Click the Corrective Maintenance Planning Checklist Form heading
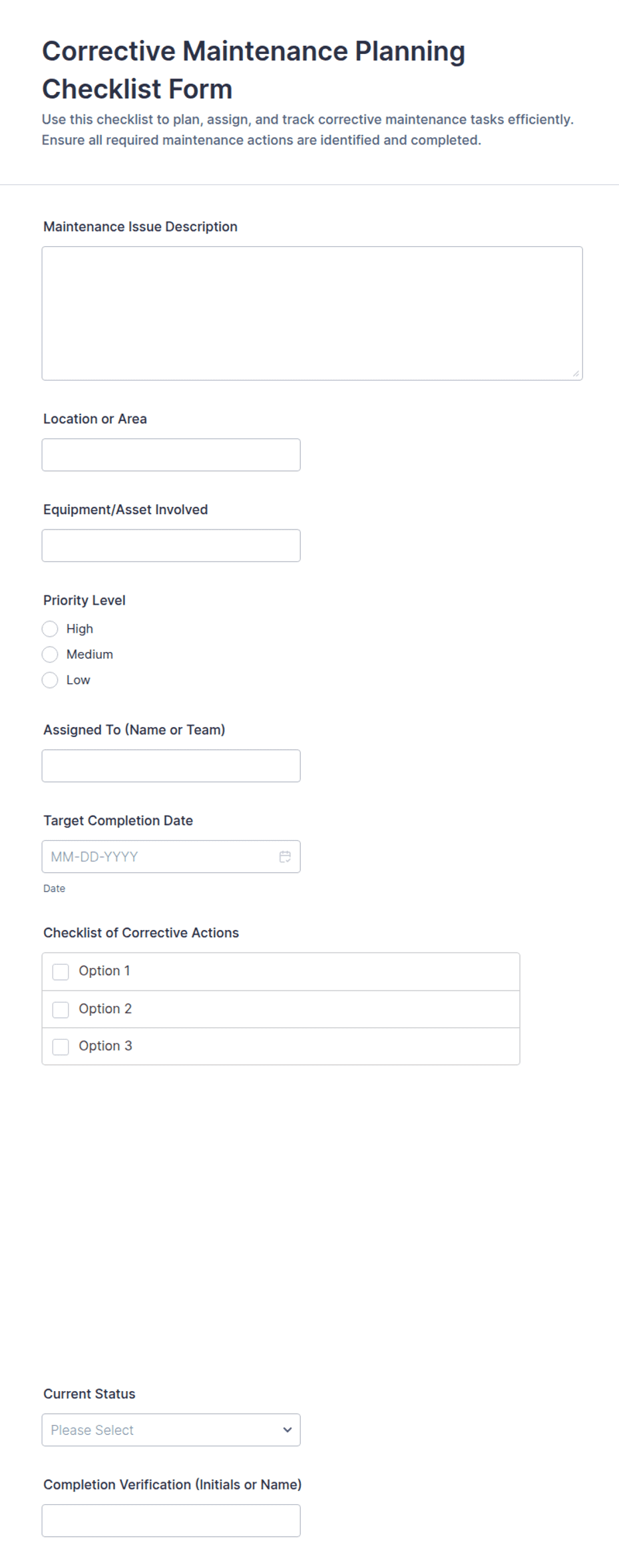 coord(254,70)
